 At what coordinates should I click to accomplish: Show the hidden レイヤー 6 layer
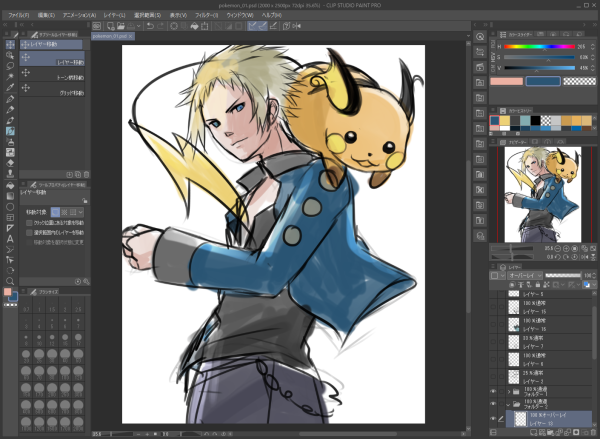point(493,360)
